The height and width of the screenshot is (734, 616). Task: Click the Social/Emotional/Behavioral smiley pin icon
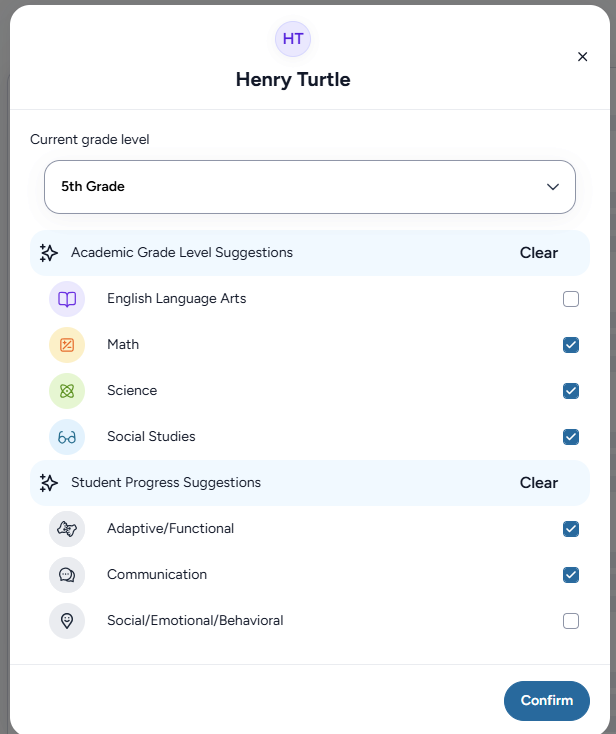pos(67,621)
